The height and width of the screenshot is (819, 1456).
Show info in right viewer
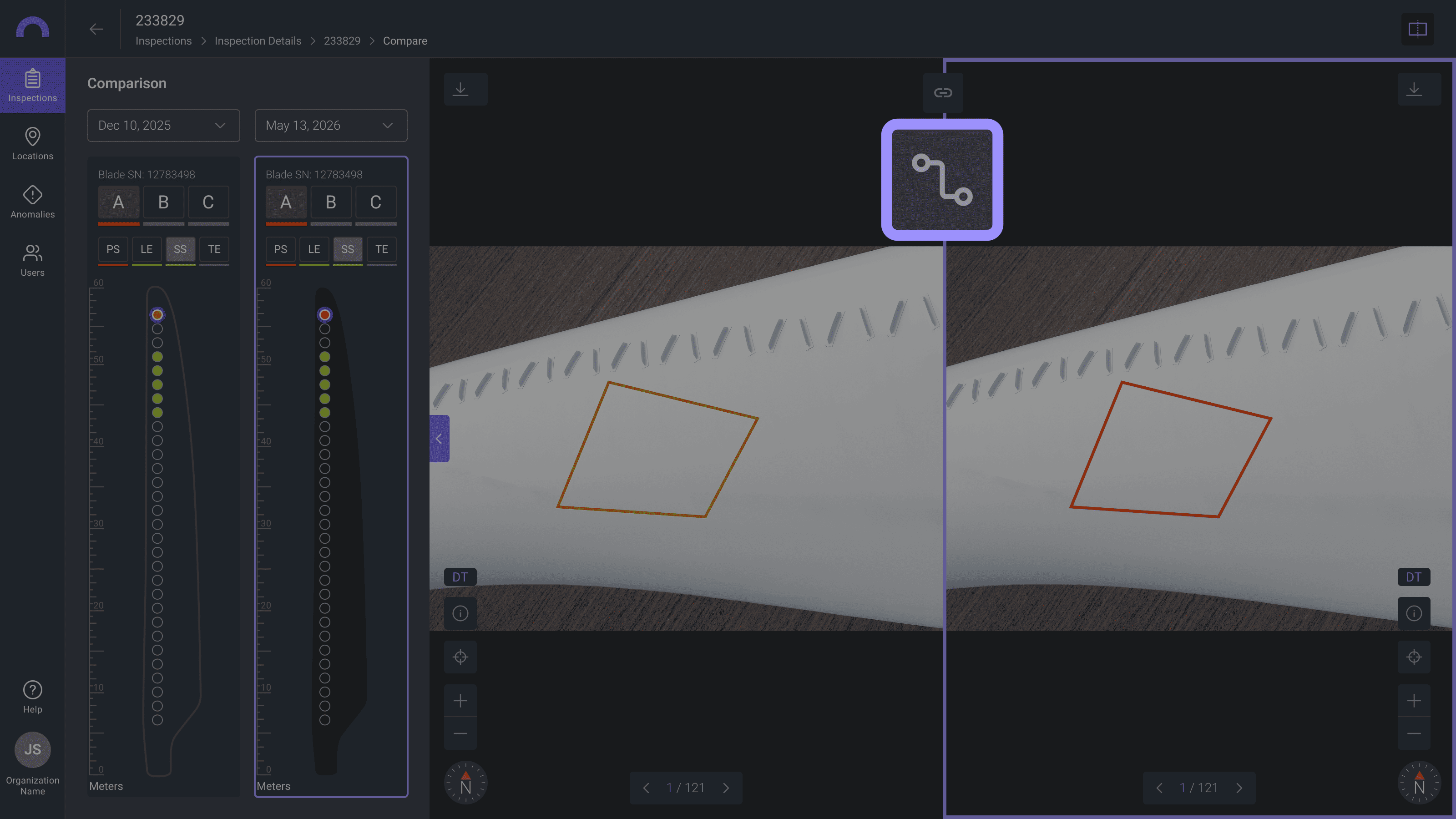[x=1414, y=613]
